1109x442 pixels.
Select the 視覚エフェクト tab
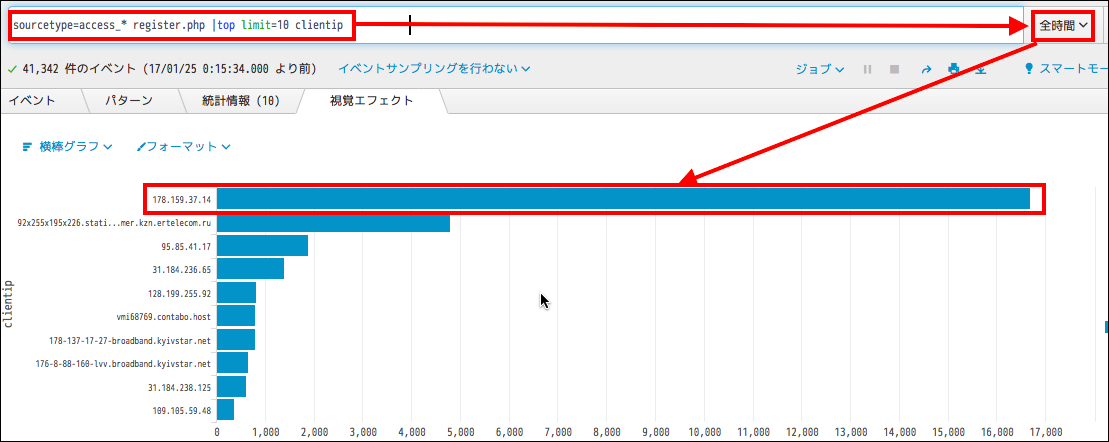371,100
